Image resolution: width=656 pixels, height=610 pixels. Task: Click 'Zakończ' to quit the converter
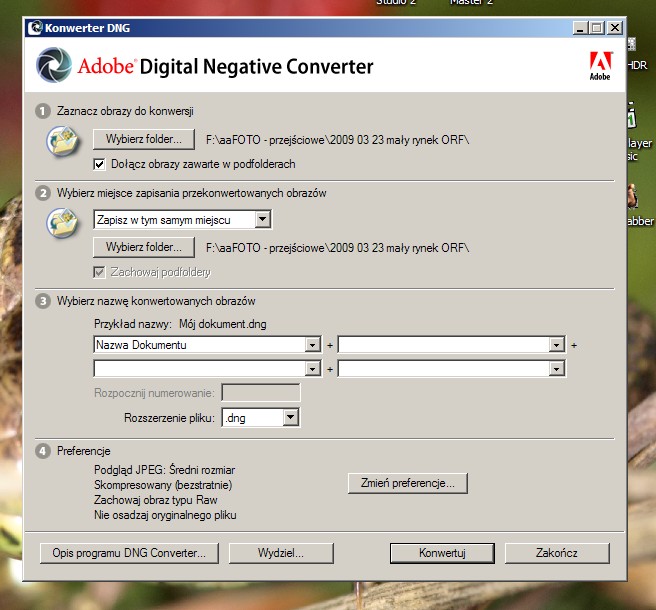tap(557, 553)
